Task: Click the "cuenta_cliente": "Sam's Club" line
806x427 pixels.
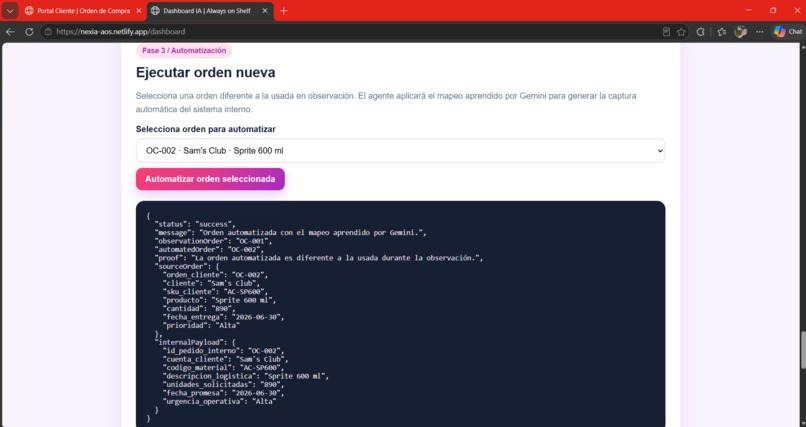Action: (x=226, y=359)
